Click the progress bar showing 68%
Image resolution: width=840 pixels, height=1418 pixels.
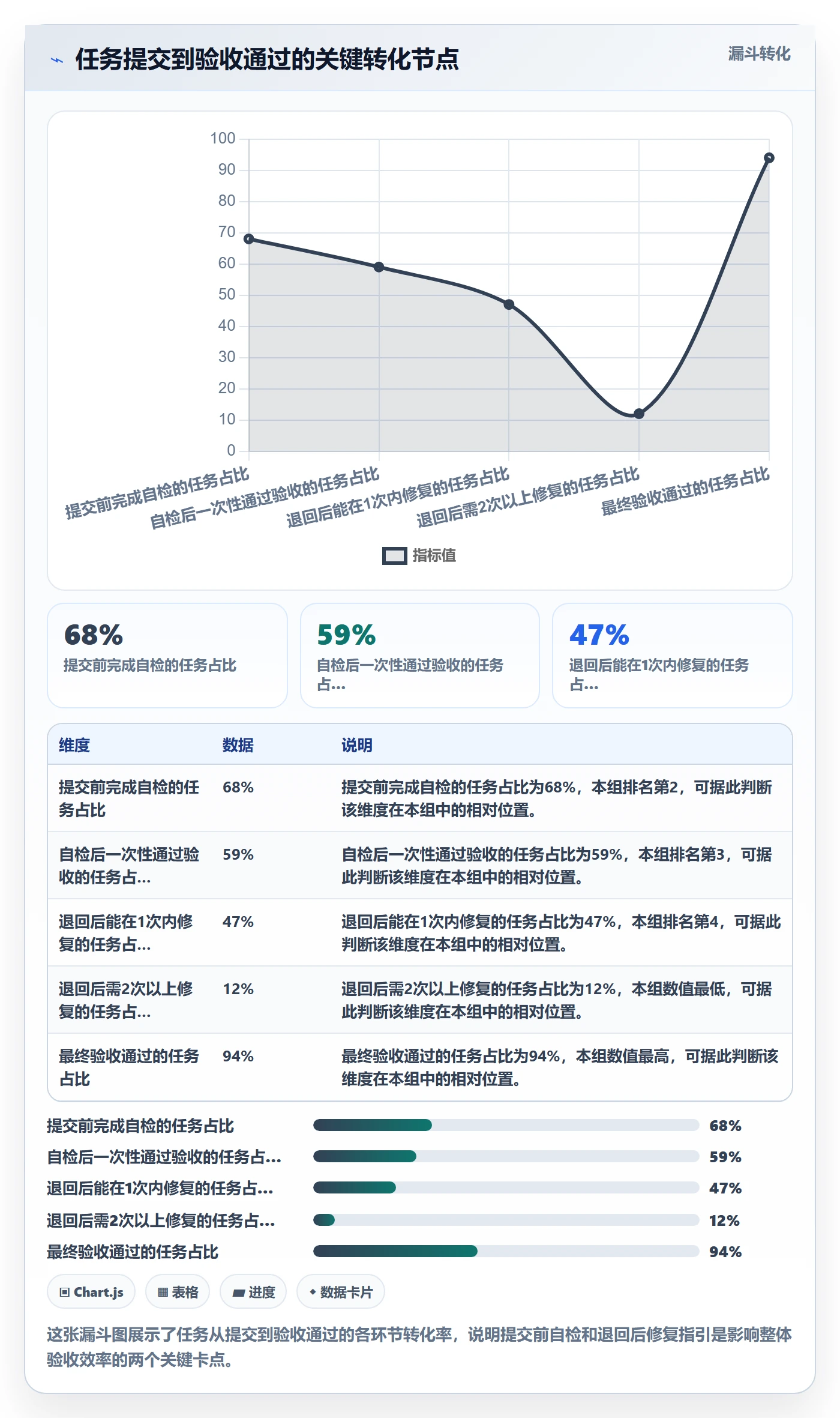coord(506,1125)
